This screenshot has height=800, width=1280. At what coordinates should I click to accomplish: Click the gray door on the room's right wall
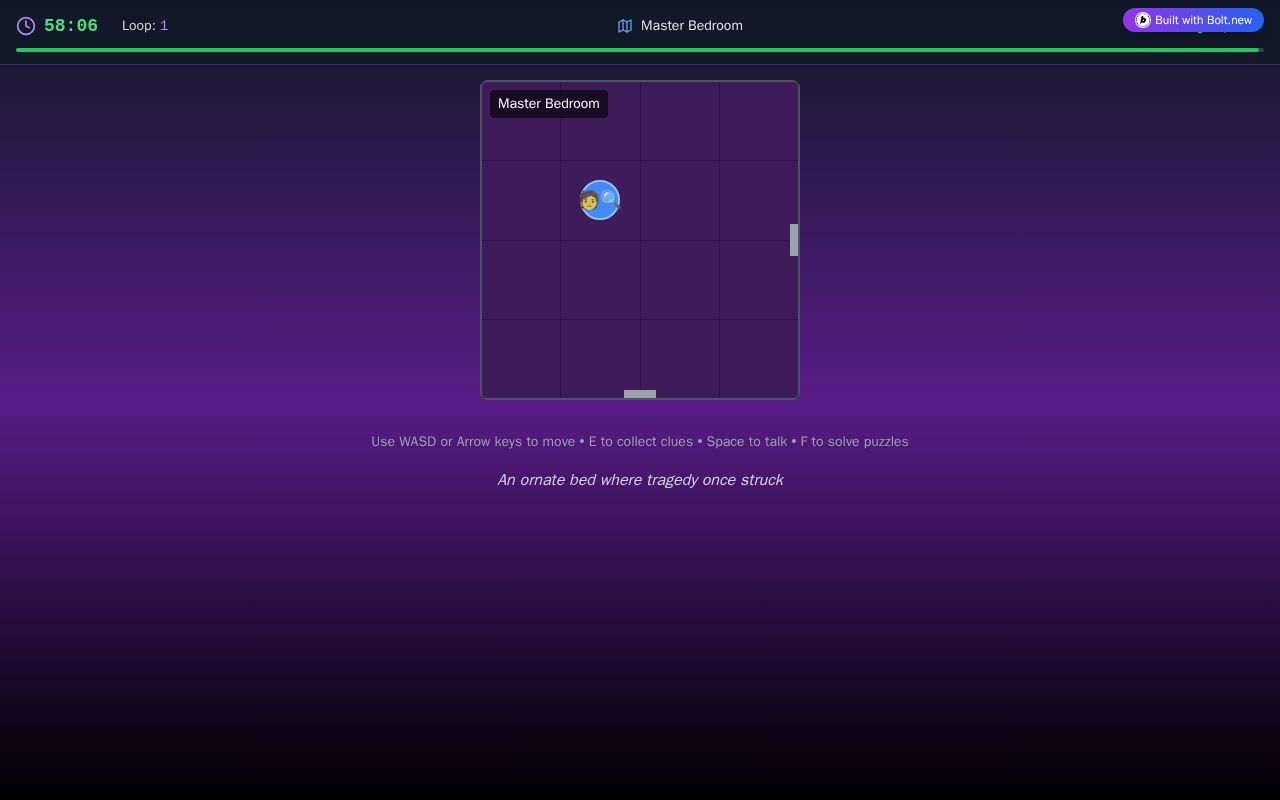coord(794,240)
